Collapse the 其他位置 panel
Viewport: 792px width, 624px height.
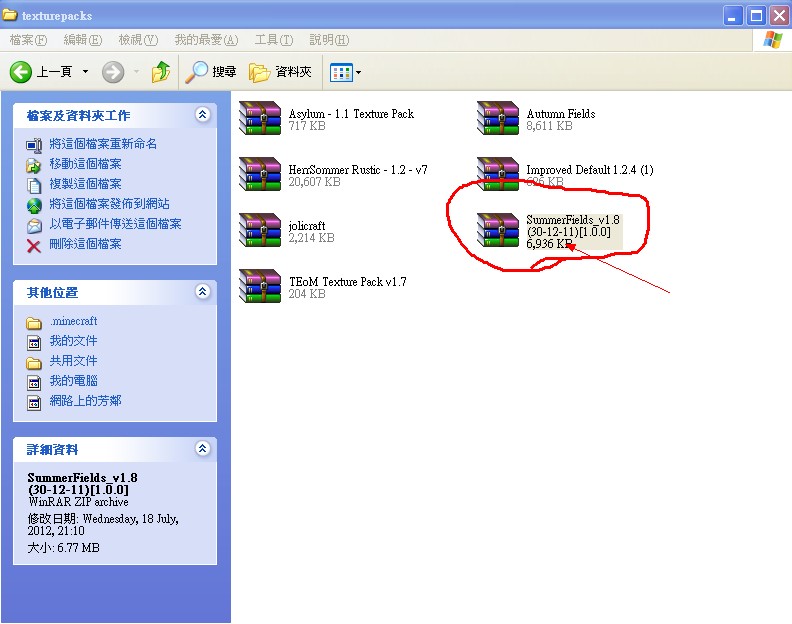point(203,292)
